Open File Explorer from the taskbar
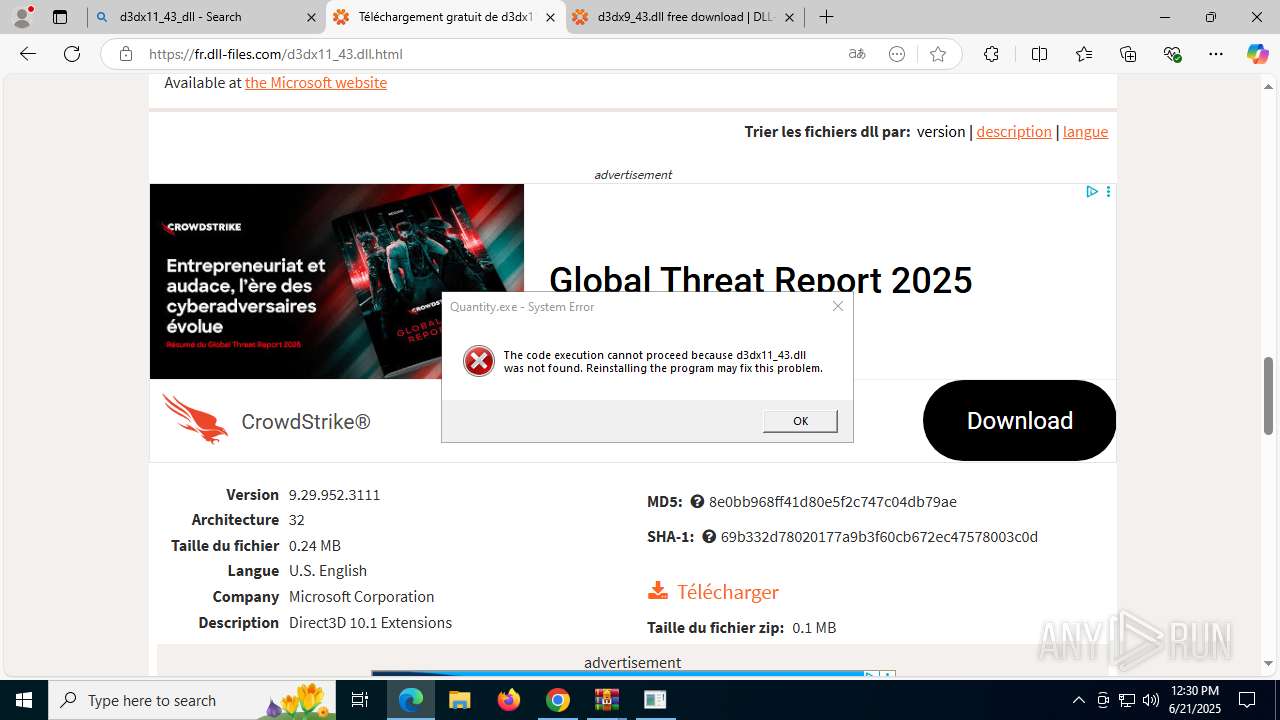The height and width of the screenshot is (720, 1280). tap(460, 700)
